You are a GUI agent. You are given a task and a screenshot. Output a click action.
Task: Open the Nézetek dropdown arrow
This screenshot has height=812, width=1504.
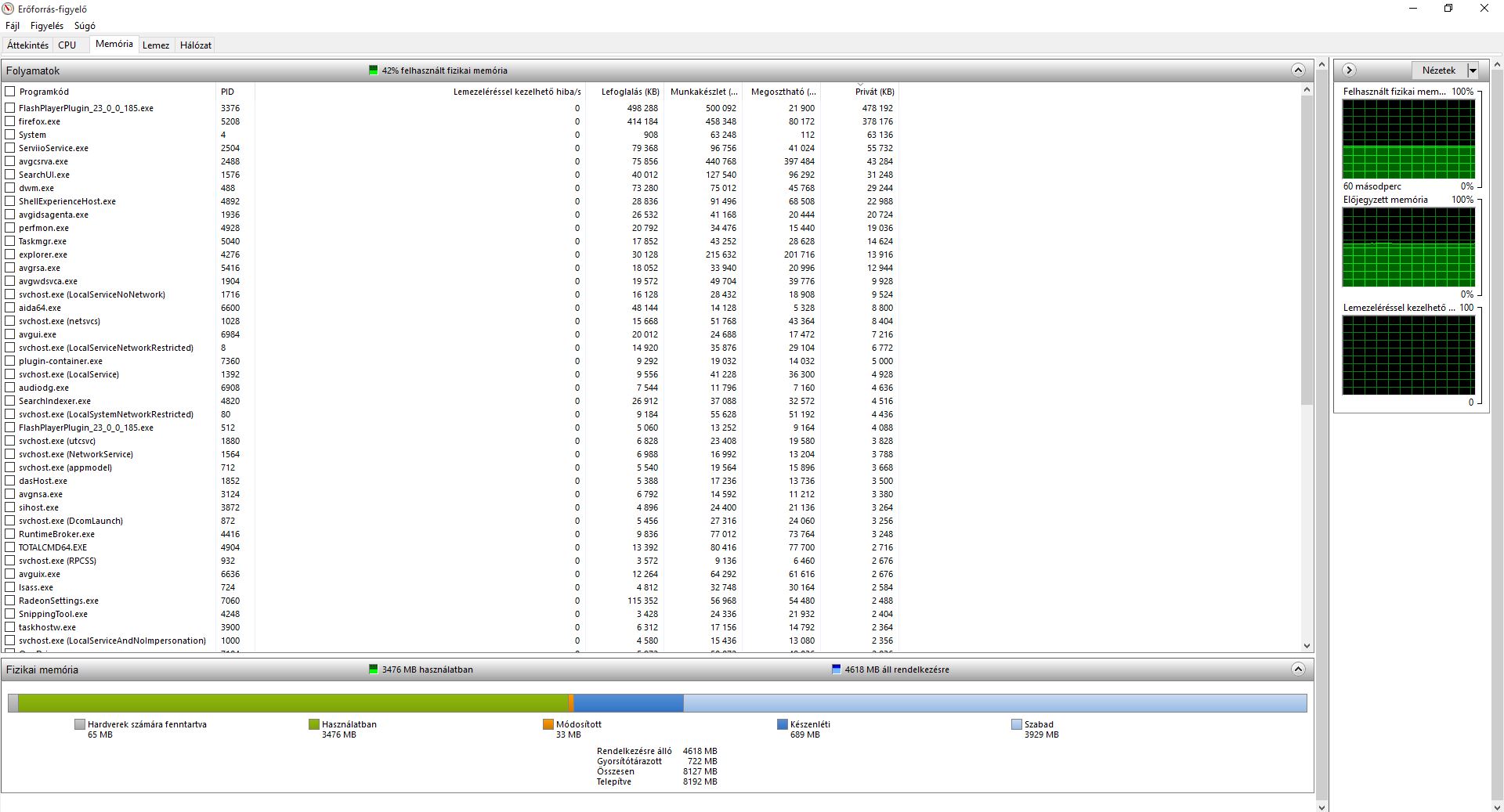point(1473,70)
